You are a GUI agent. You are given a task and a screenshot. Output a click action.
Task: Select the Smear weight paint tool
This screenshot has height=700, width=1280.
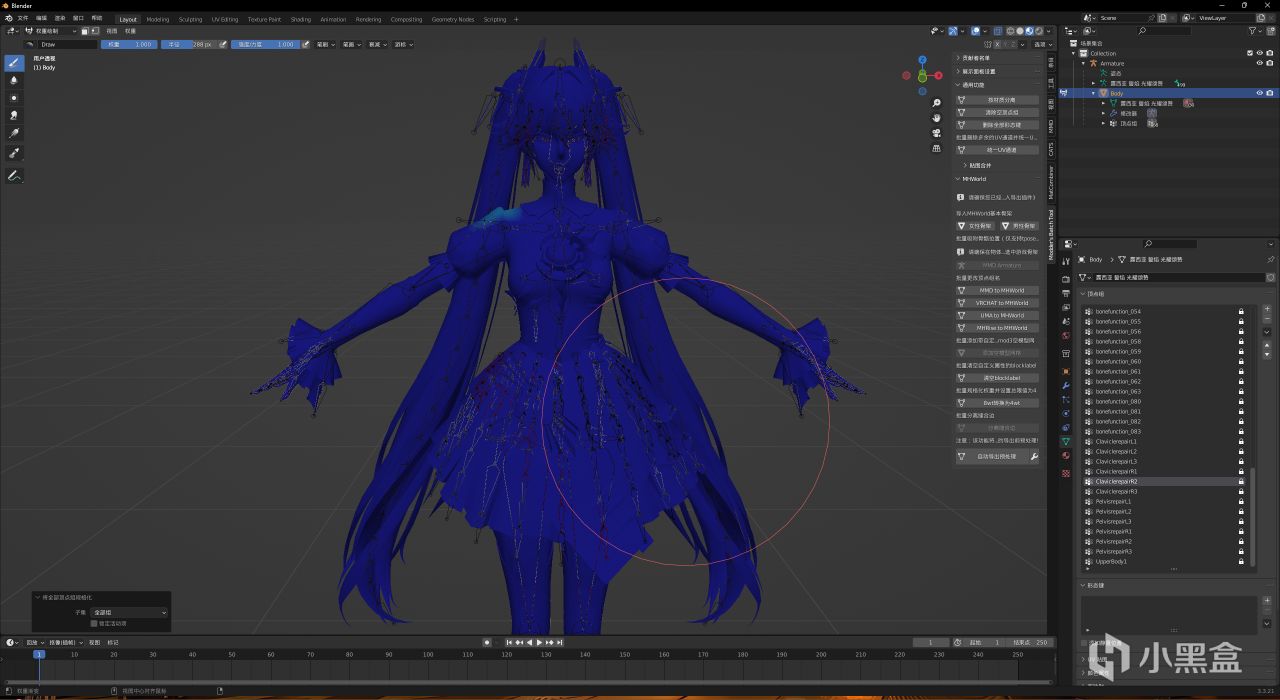pos(14,115)
